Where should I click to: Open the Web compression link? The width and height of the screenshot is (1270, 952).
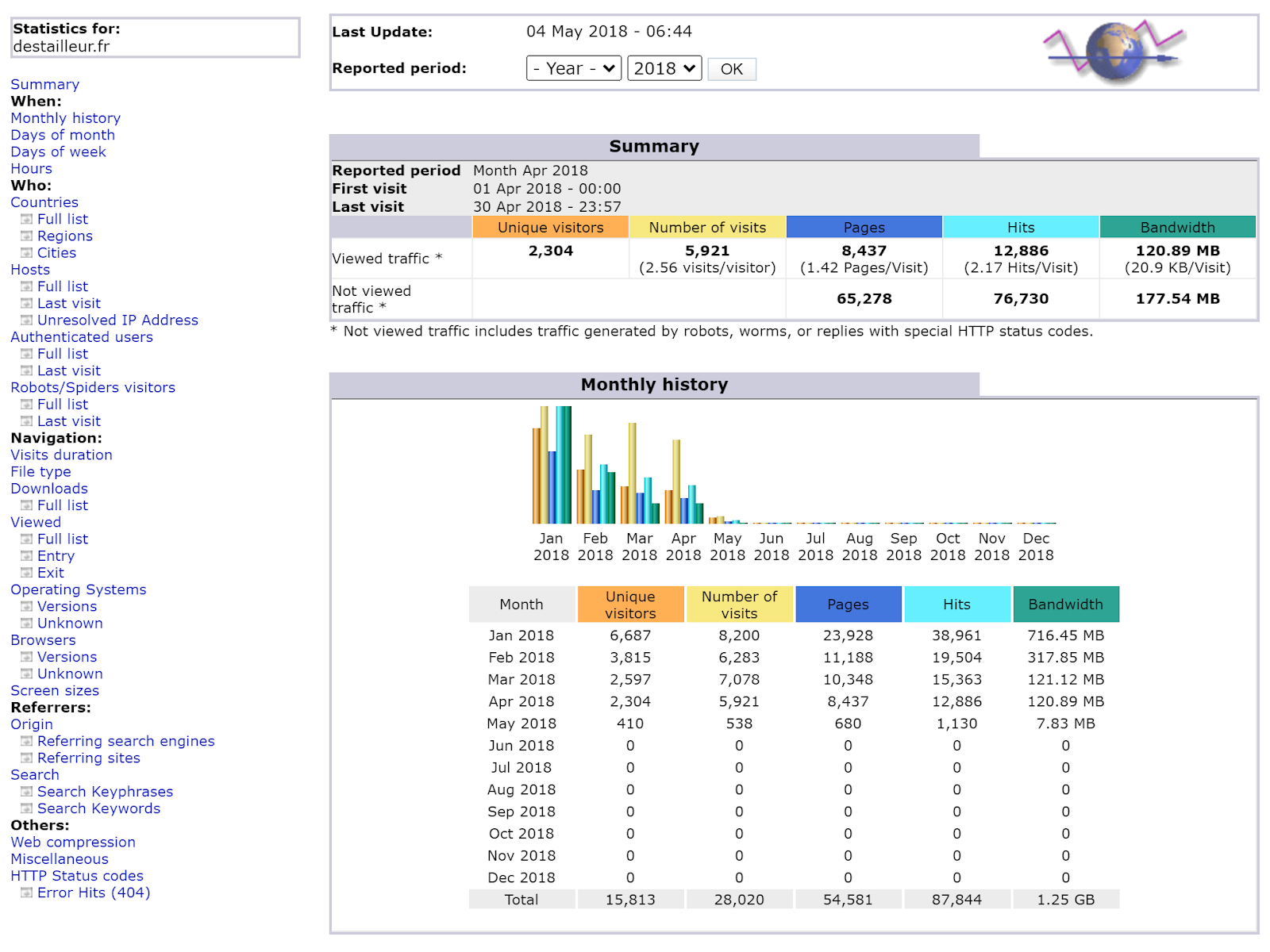[x=73, y=843]
